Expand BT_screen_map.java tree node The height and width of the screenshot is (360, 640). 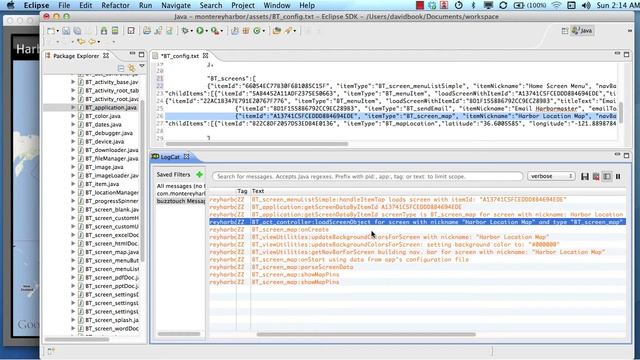coord(73,252)
